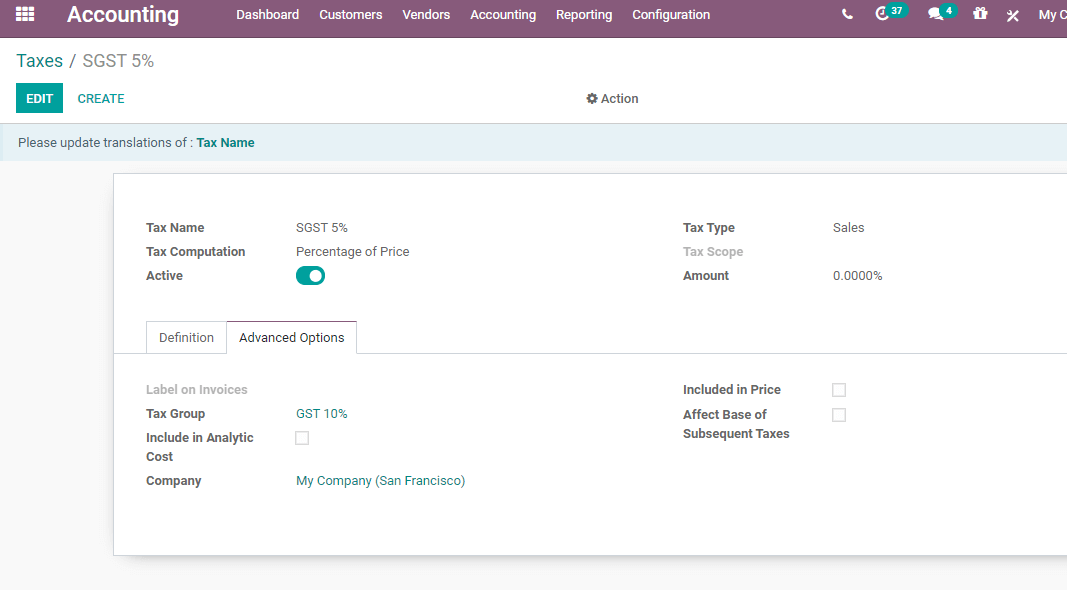Click the Percentage of Price value
The height and width of the screenshot is (590, 1067).
click(x=352, y=252)
